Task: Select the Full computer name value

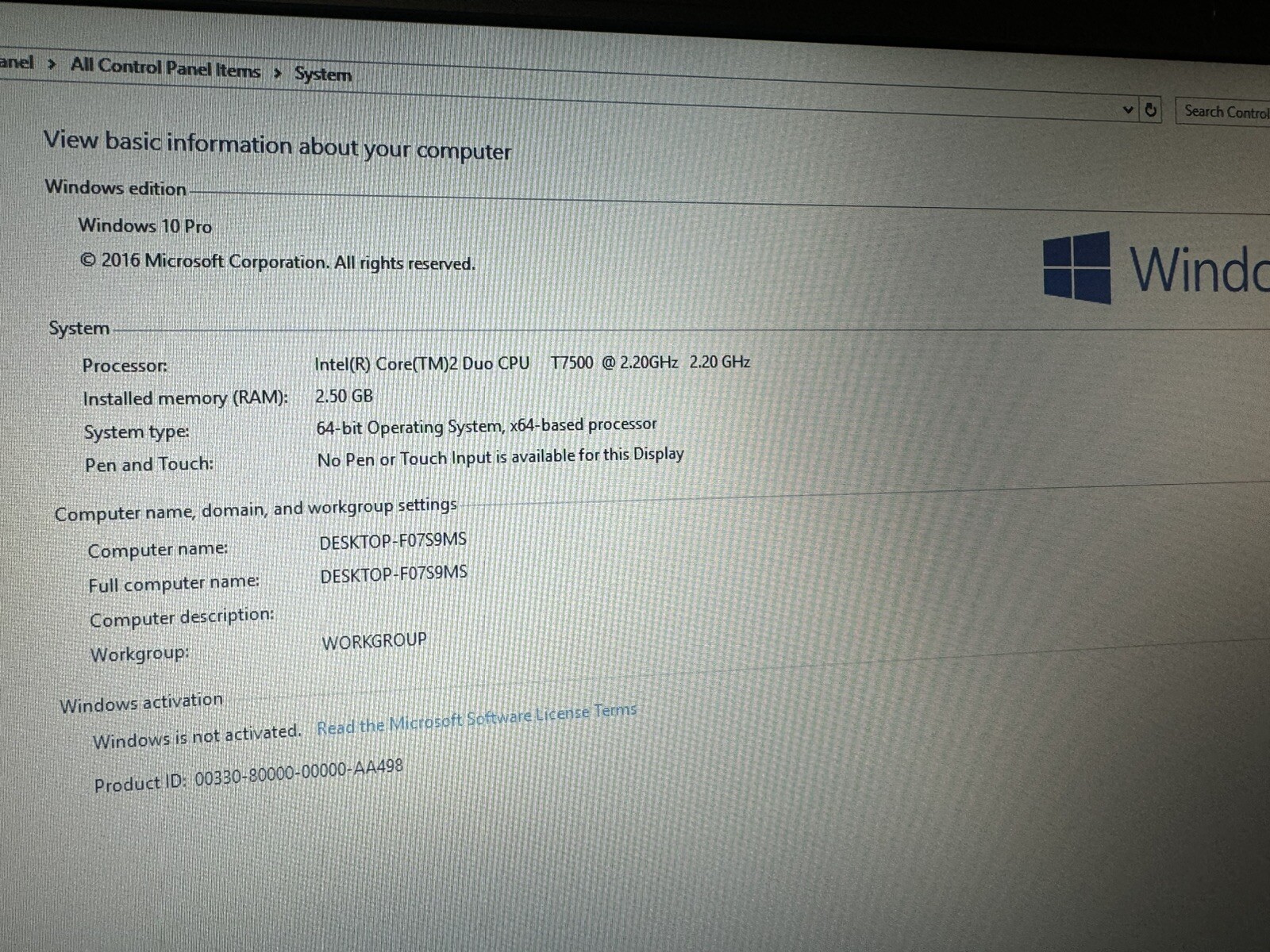Action: point(394,574)
